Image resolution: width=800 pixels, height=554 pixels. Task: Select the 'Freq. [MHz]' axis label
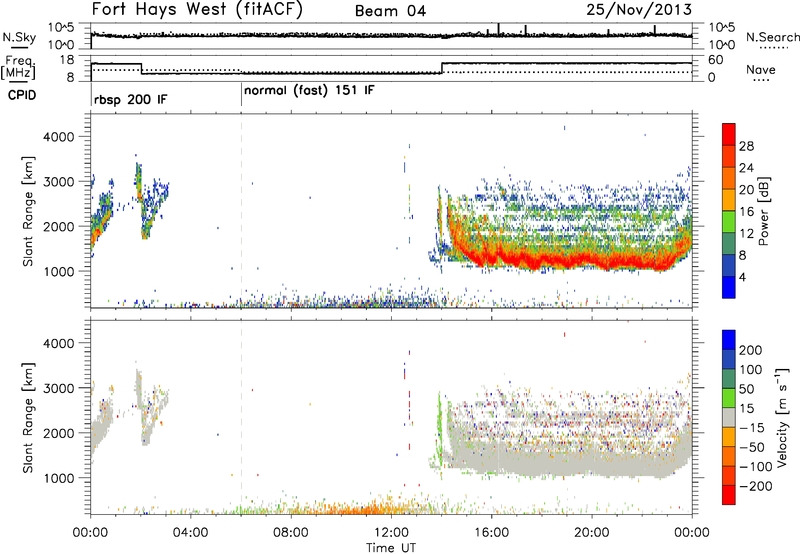click(x=19, y=68)
